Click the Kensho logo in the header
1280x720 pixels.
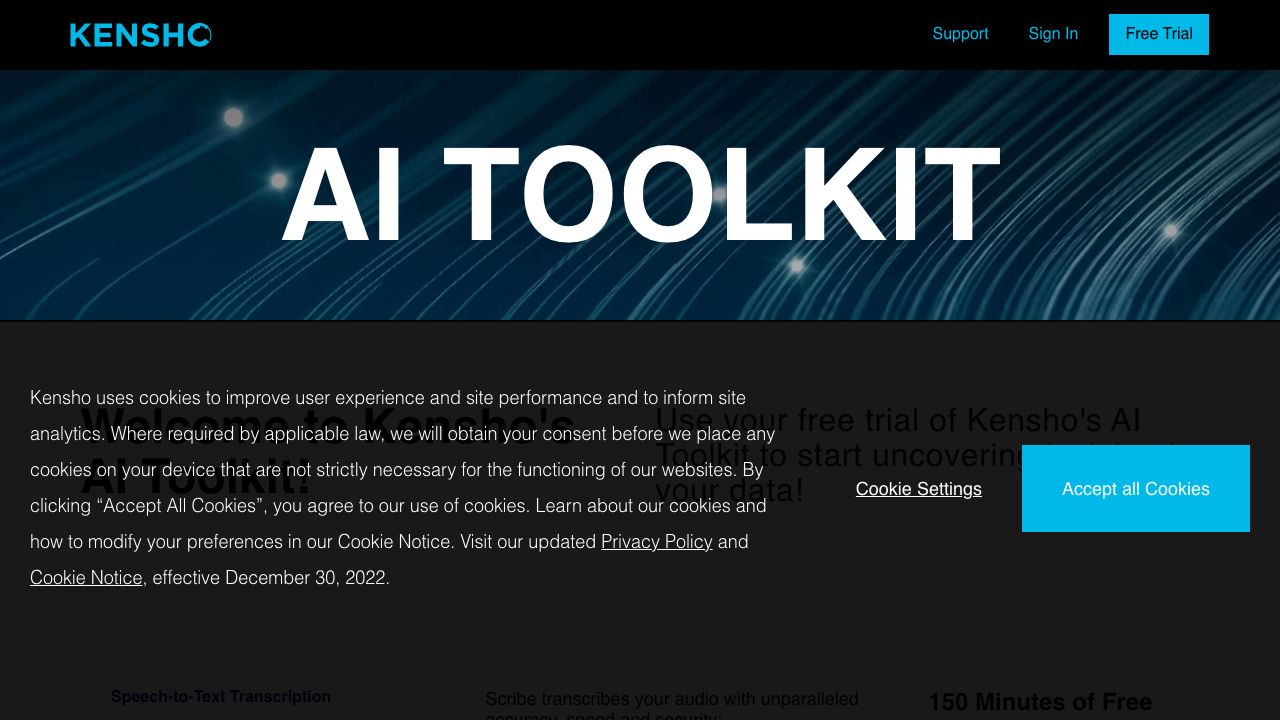(x=140, y=35)
